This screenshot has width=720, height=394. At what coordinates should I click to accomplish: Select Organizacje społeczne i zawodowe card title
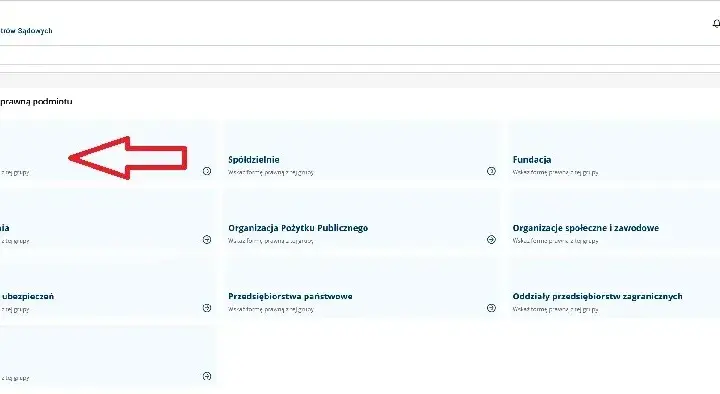point(585,228)
